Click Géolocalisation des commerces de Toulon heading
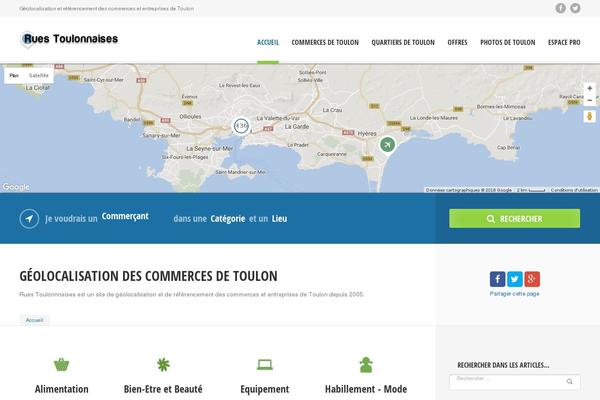This screenshot has height=400, width=600. [148, 276]
